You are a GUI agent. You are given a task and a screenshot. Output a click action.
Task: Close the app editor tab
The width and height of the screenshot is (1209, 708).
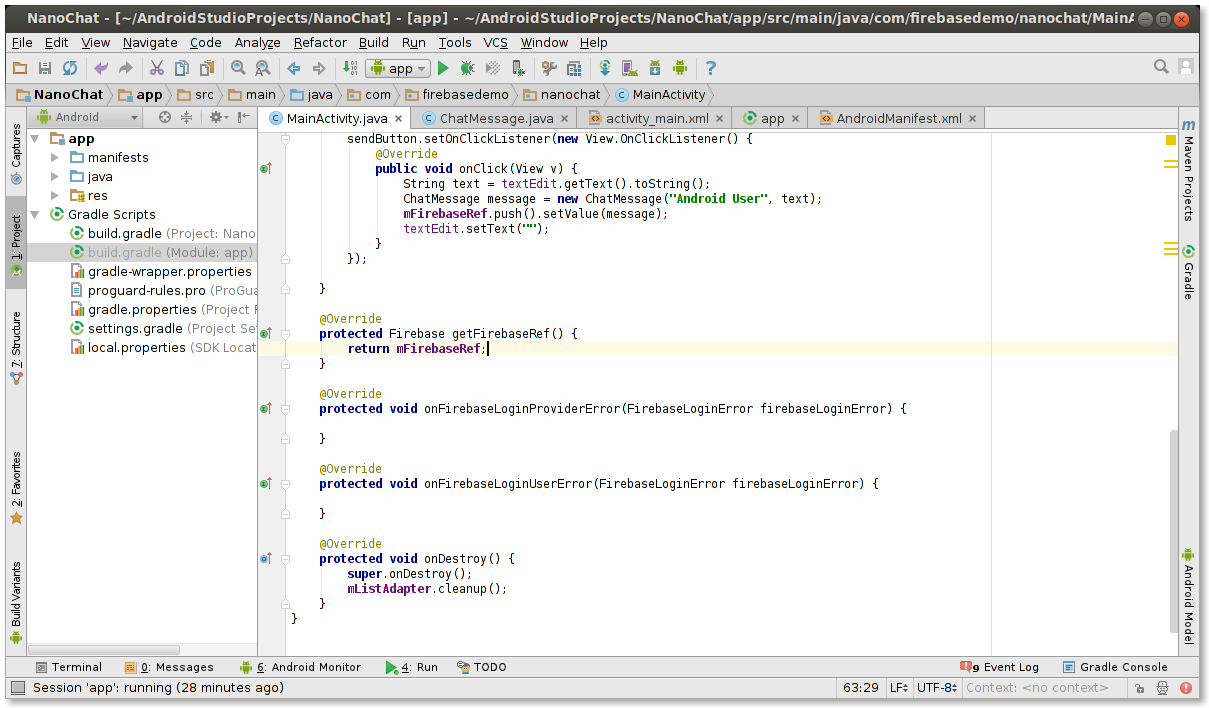(x=796, y=118)
